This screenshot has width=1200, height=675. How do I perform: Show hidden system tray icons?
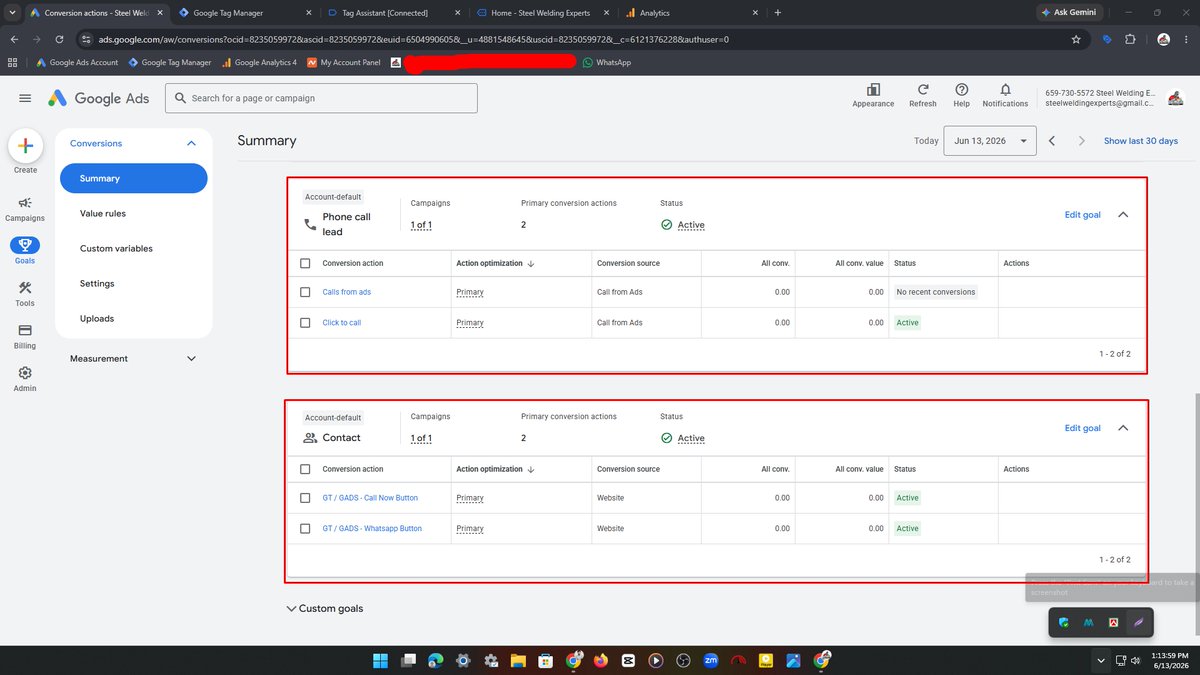click(1101, 660)
